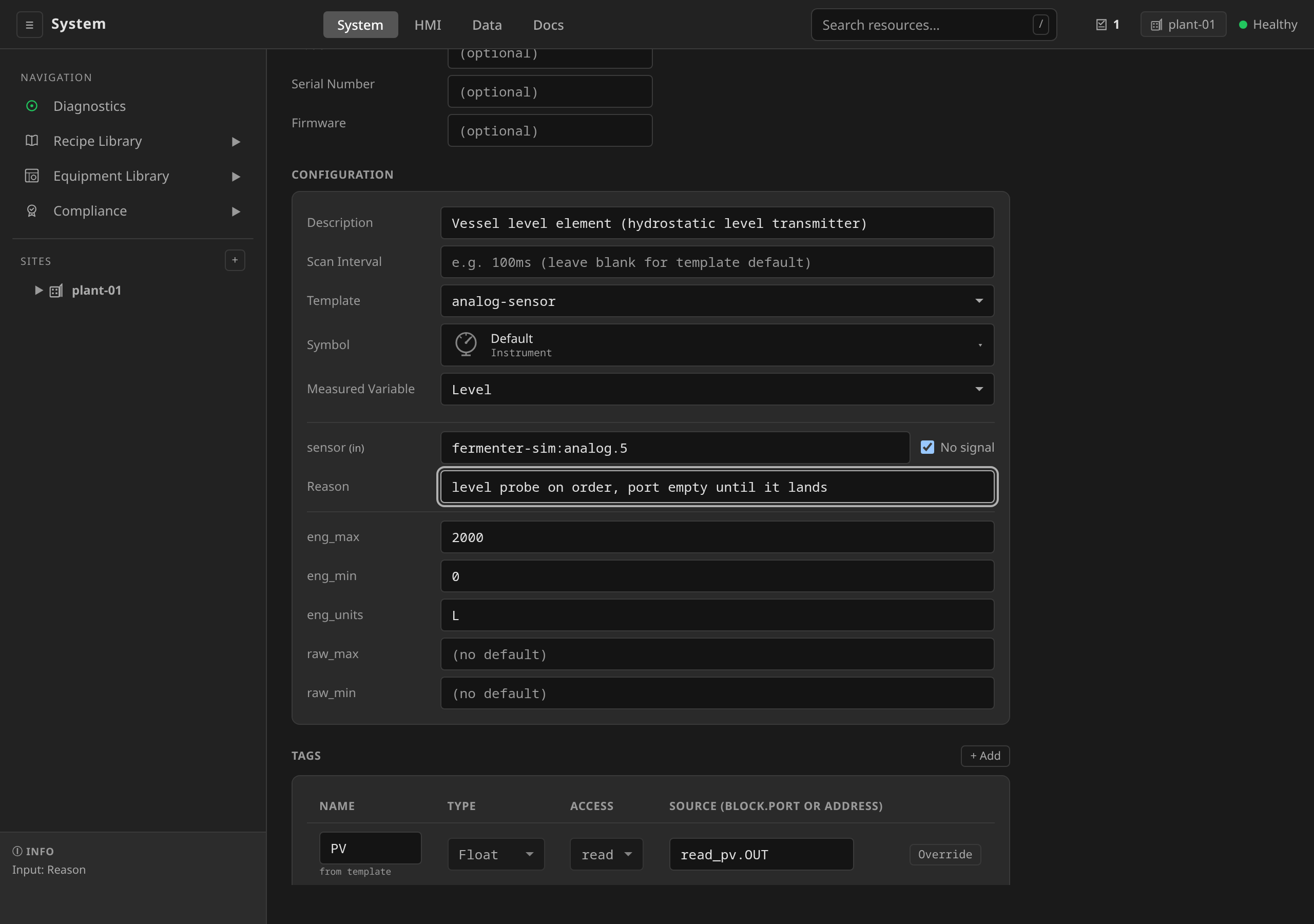The height and width of the screenshot is (924, 1314).
Task: Click the Serial Number input field
Action: click(x=549, y=91)
